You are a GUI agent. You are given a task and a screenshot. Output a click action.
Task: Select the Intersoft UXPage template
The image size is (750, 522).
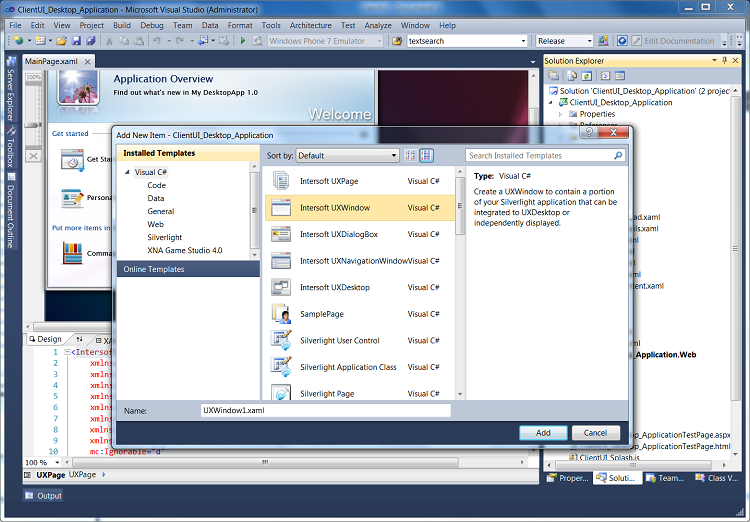point(359,181)
